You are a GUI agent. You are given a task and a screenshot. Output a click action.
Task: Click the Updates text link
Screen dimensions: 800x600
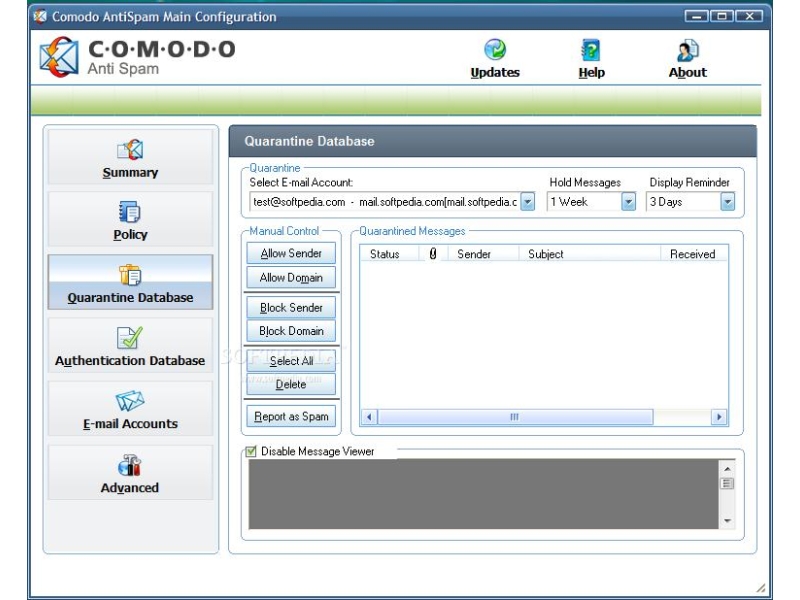(x=495, y=72)
